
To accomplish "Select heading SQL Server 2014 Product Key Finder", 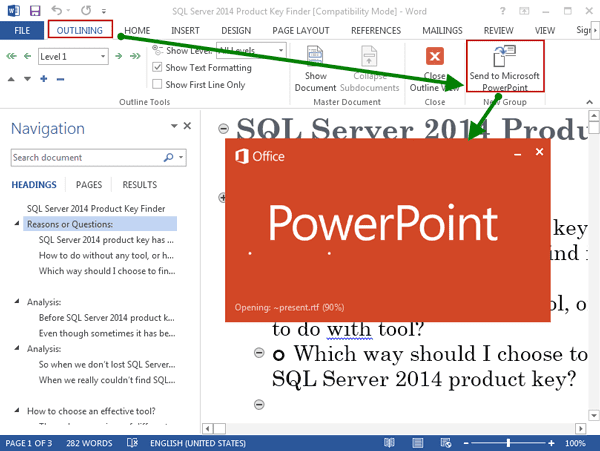I will pos(96,208).
